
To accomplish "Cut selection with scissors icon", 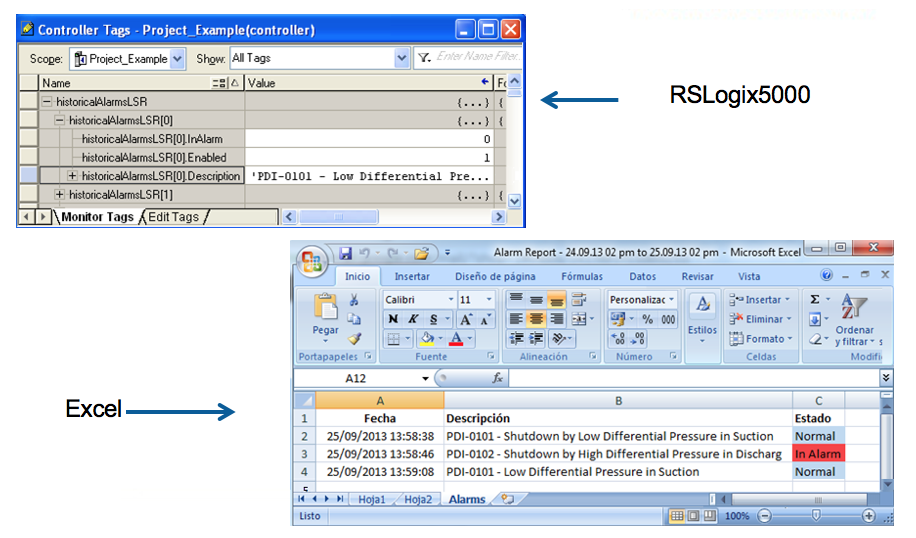I will click(354, 300).
